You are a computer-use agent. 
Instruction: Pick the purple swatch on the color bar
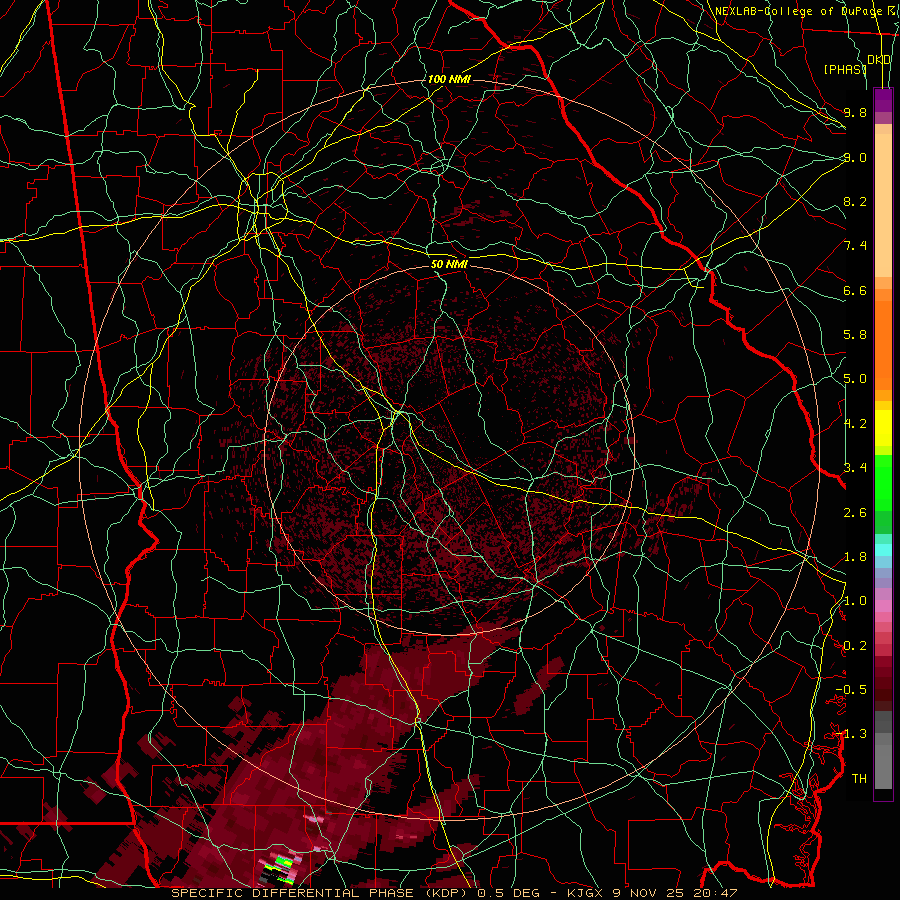pos(883,100)
